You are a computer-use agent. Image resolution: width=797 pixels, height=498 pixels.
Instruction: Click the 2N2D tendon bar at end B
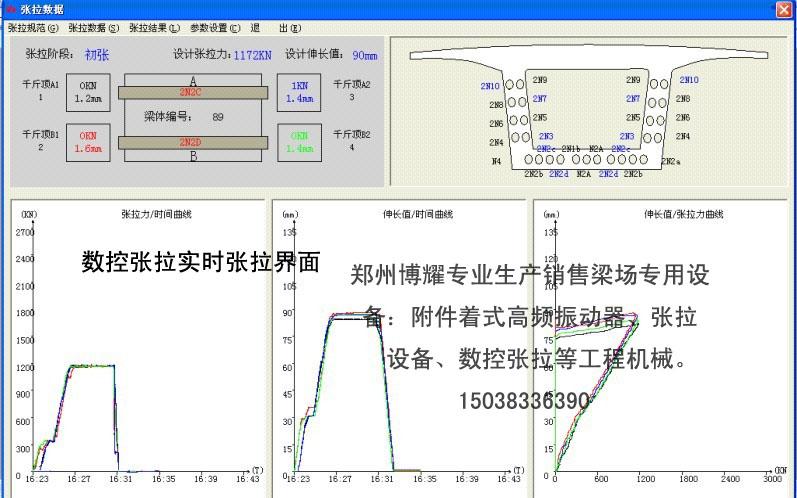[x=193, y=142]
